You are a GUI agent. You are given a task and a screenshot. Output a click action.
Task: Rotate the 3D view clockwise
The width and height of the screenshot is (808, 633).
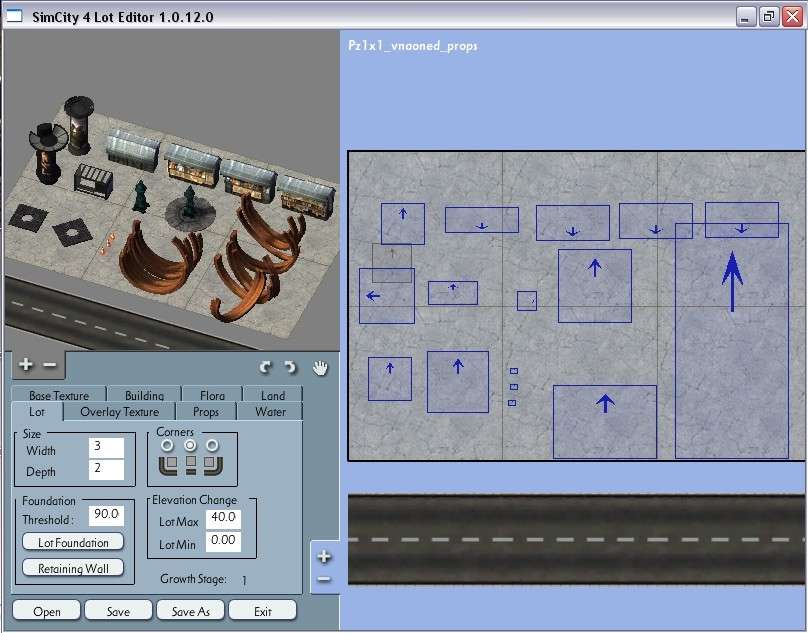[291, 367]
